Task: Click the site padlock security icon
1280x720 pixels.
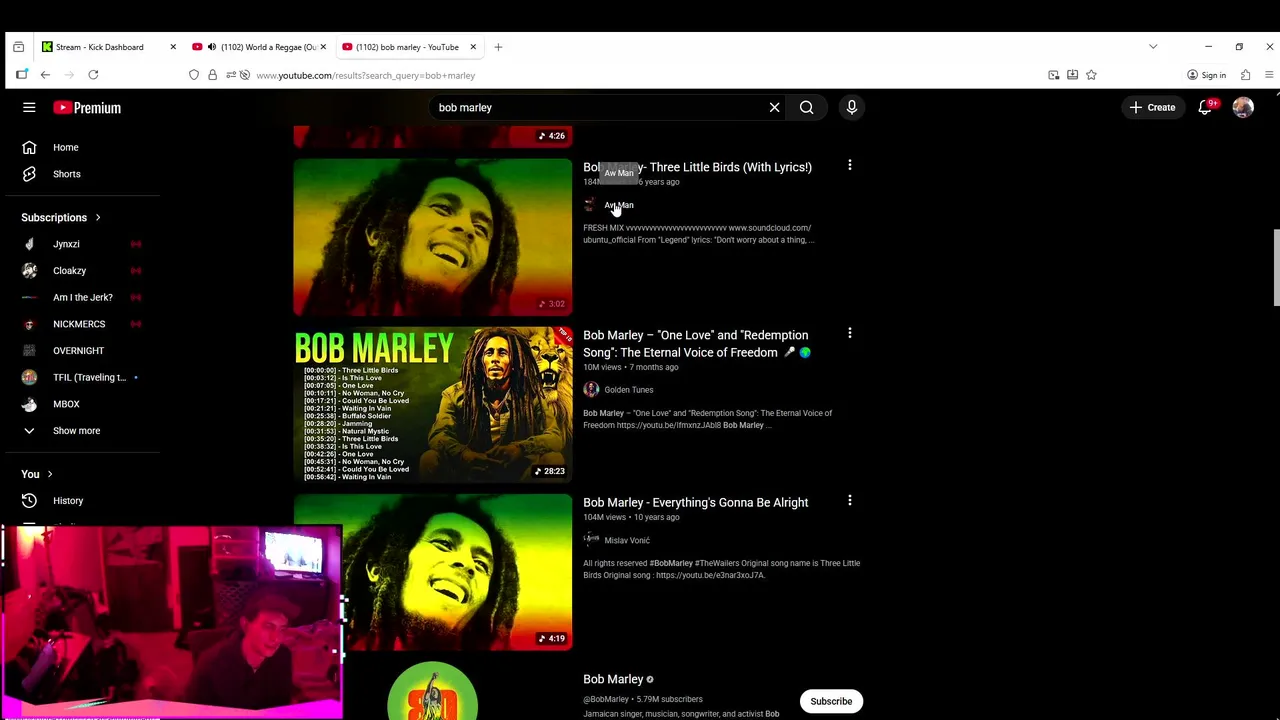Action: pyautogui.click(x=212, y=75)
